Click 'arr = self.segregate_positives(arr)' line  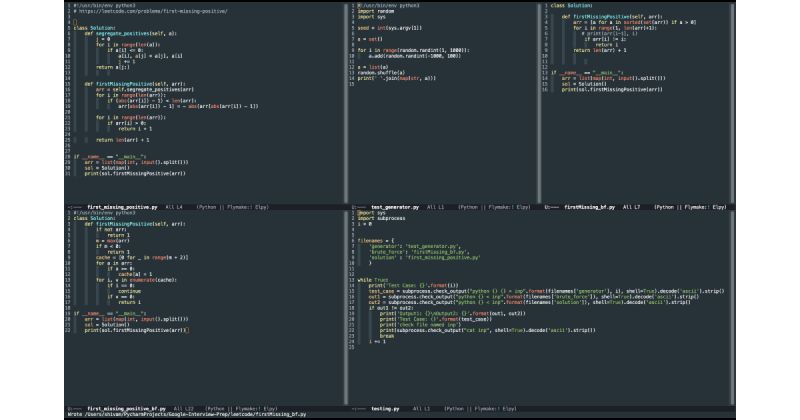pos(145,89)
